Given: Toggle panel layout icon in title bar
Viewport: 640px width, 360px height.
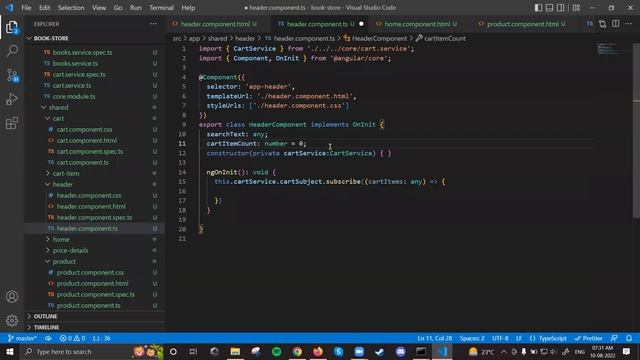Looking at the screenshot, I should (549, 8).
